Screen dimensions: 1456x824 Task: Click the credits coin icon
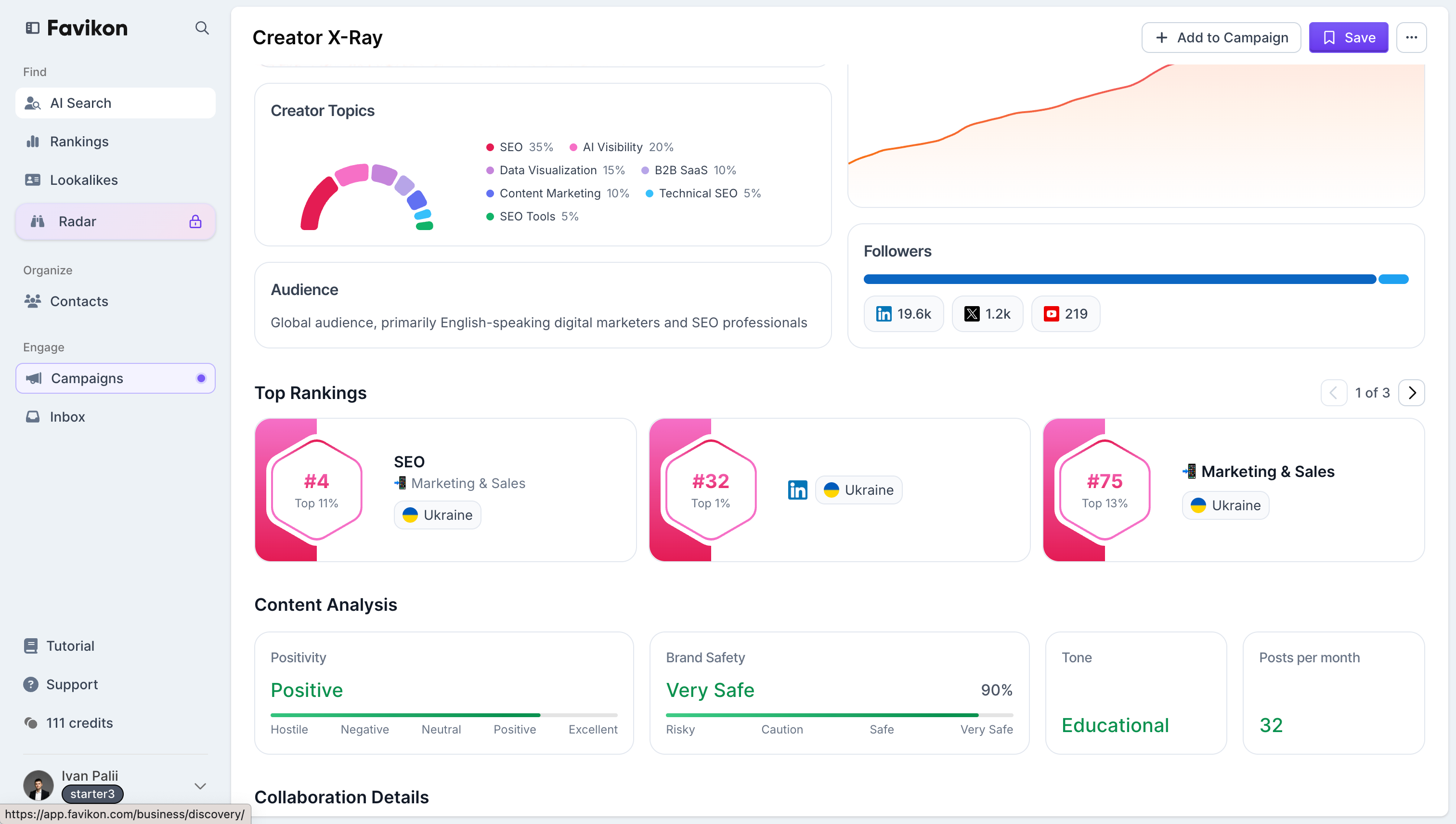click(x=31, y=723)
